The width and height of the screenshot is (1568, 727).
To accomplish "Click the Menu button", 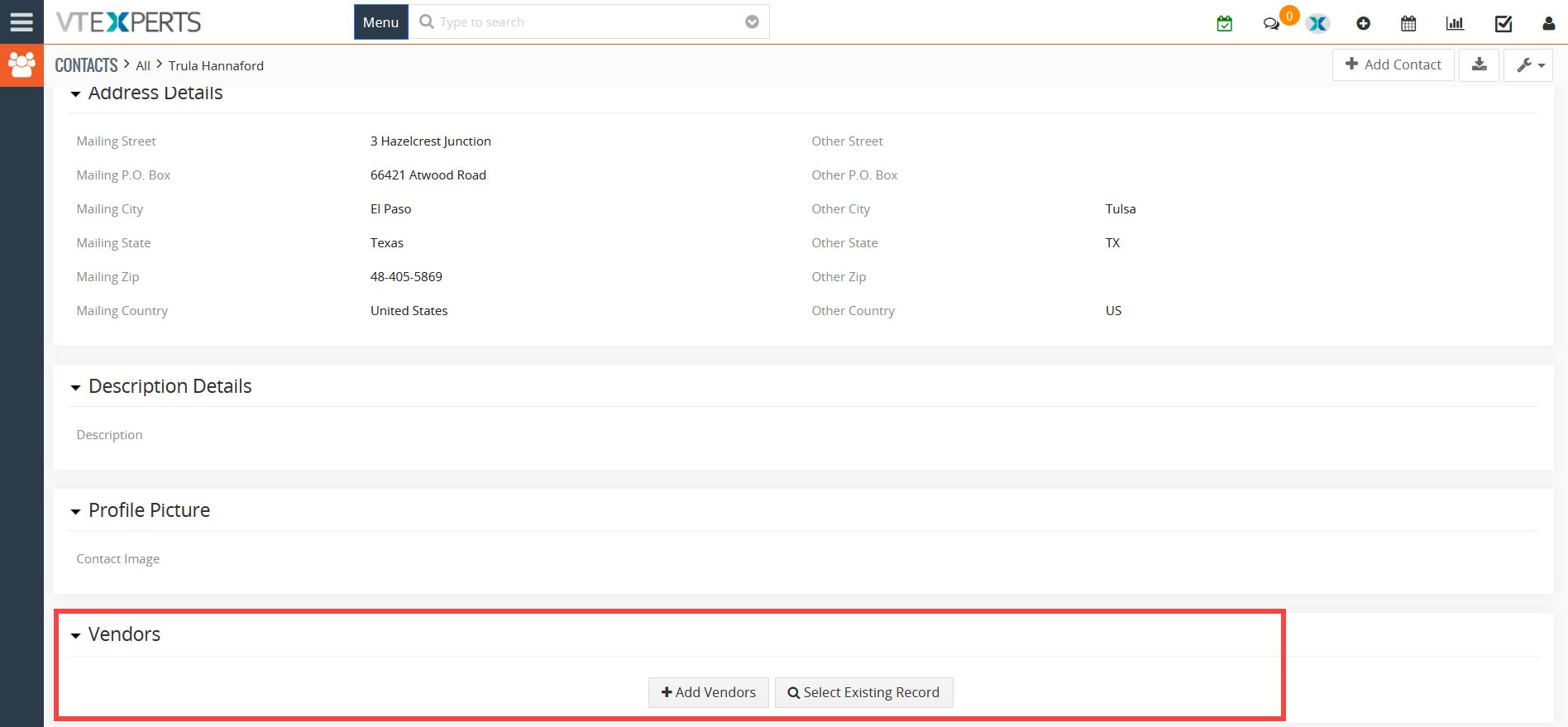I will pos(381,22).
